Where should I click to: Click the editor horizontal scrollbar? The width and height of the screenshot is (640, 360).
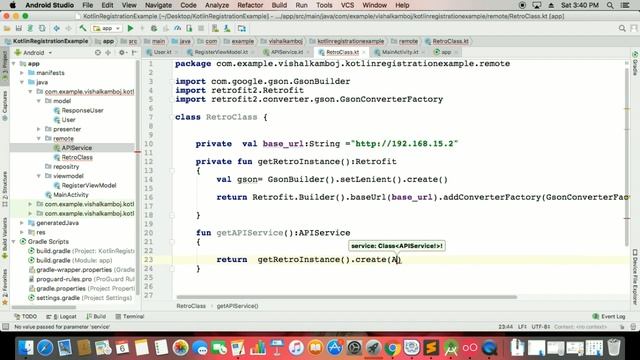347,297
